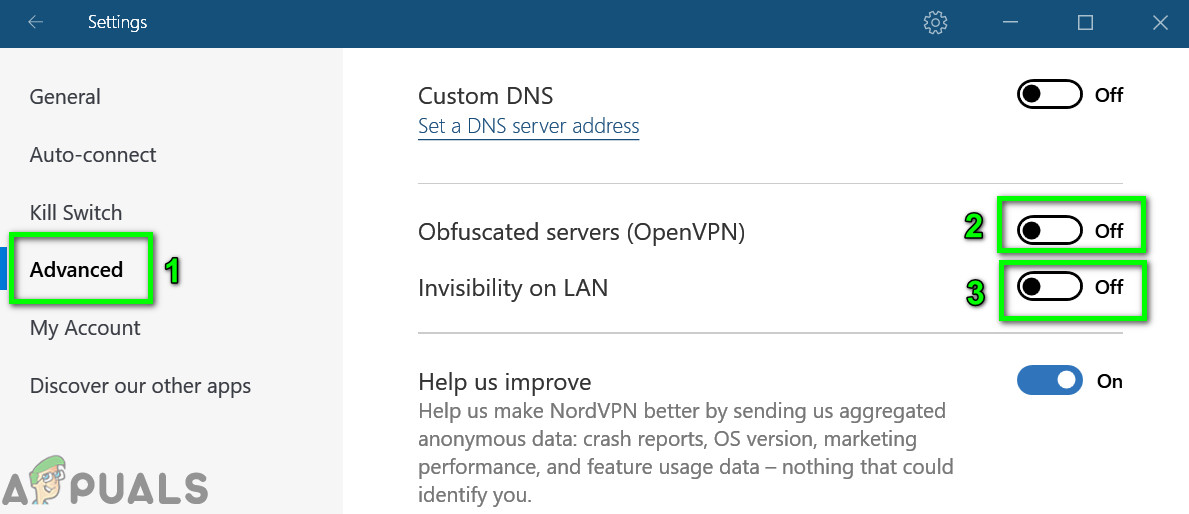Enable Invisibility on LAN switch
The width and height of the screenshot is (1189, 514).
point(1049,287)
